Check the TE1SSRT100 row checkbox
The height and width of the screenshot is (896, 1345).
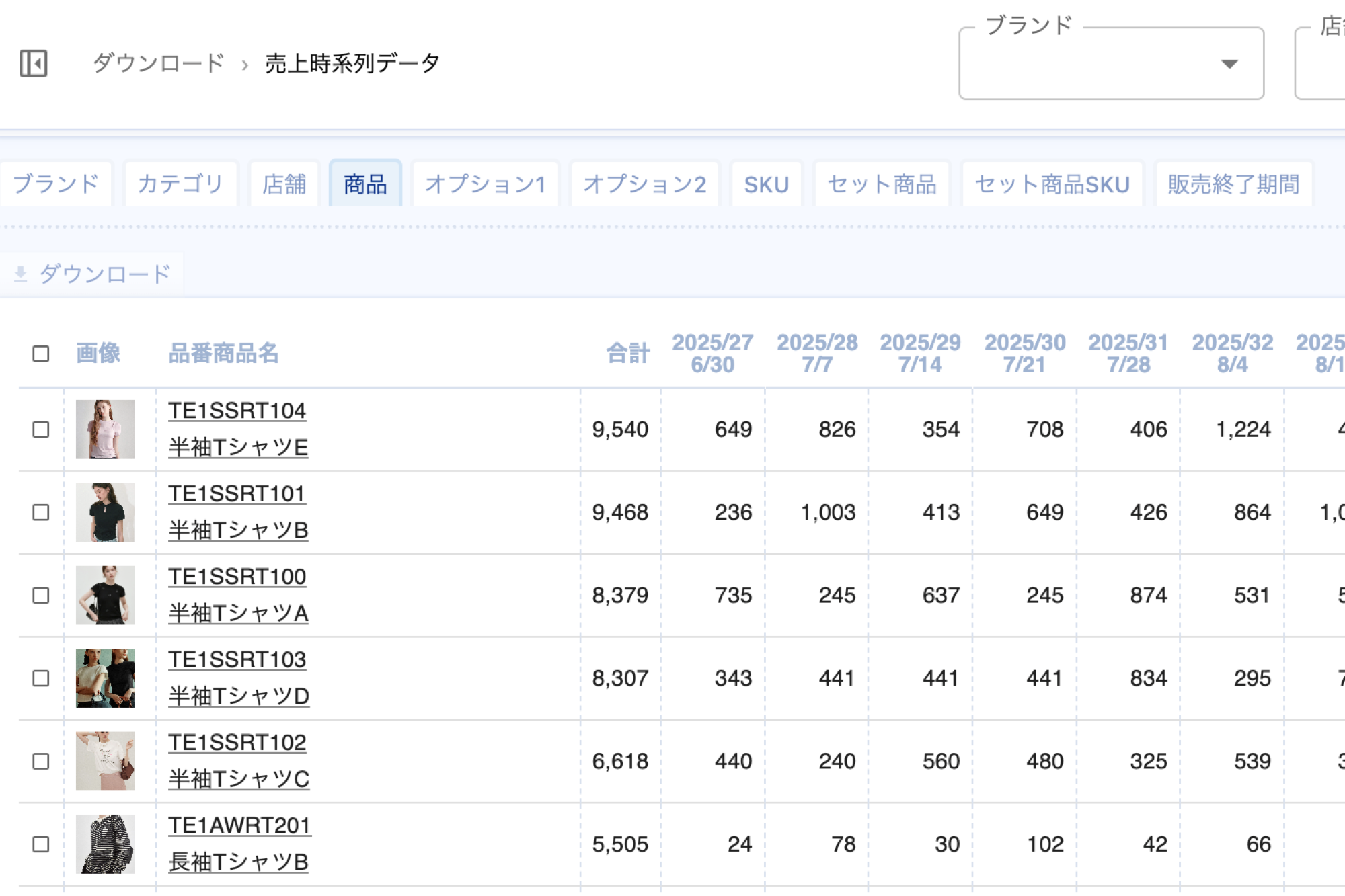click(x=41, y=596)
